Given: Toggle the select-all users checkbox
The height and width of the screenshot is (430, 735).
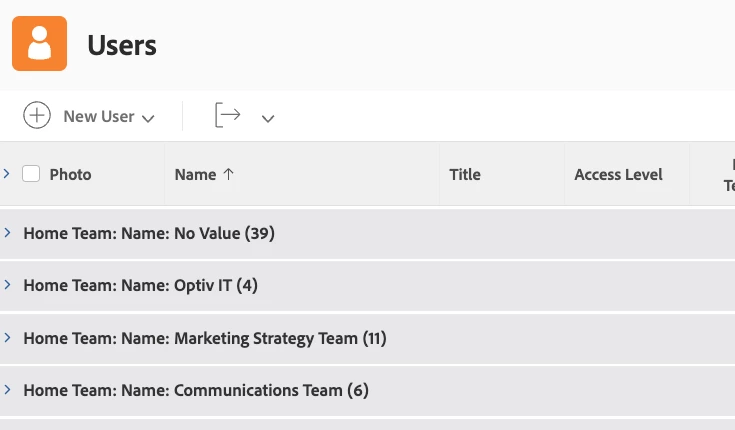Looking at the screenshot, I should click(x=31, y=174).
